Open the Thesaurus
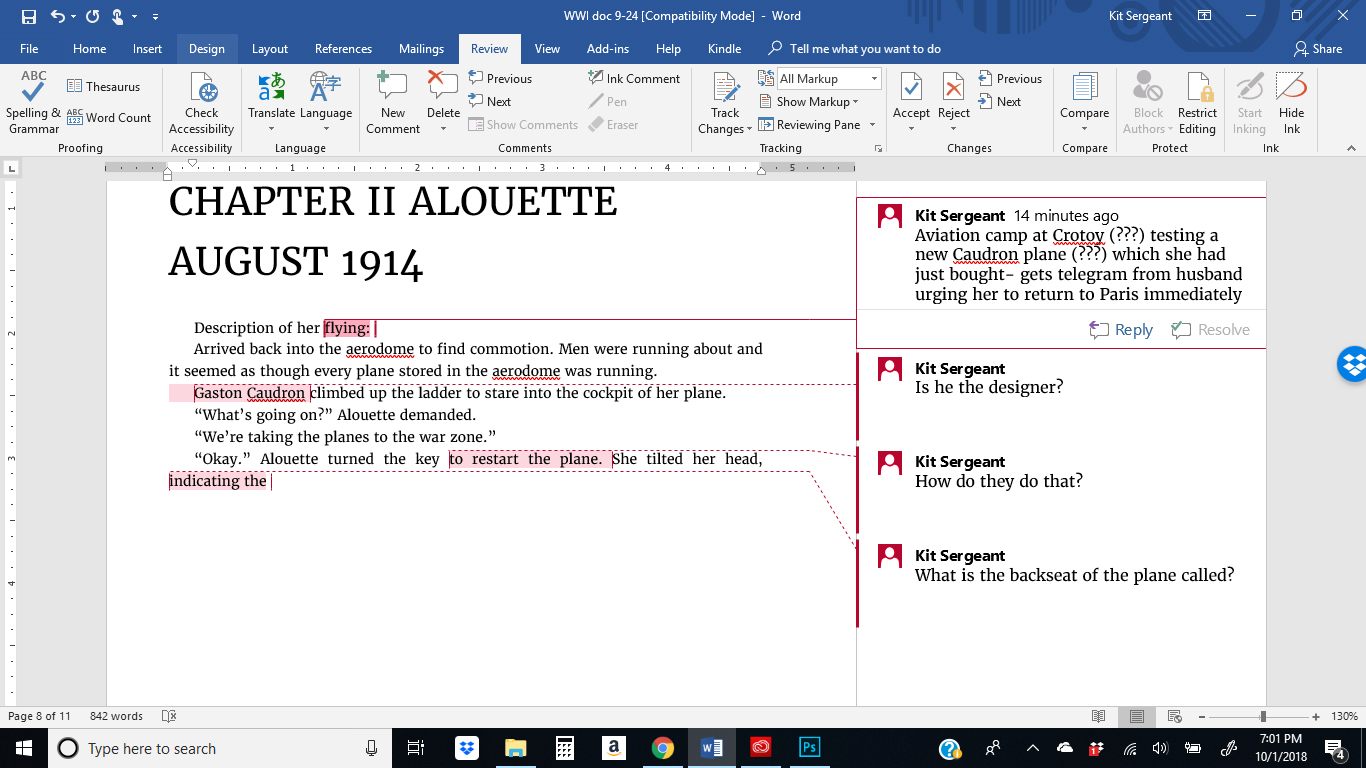Screen dimensions: 1366x768 click(x=104, y=87)
